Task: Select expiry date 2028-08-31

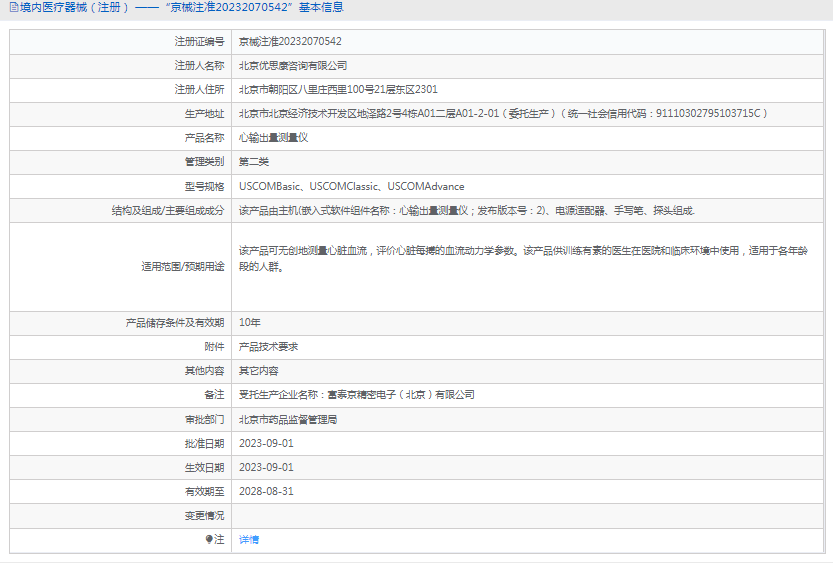Action: (266, 491)
